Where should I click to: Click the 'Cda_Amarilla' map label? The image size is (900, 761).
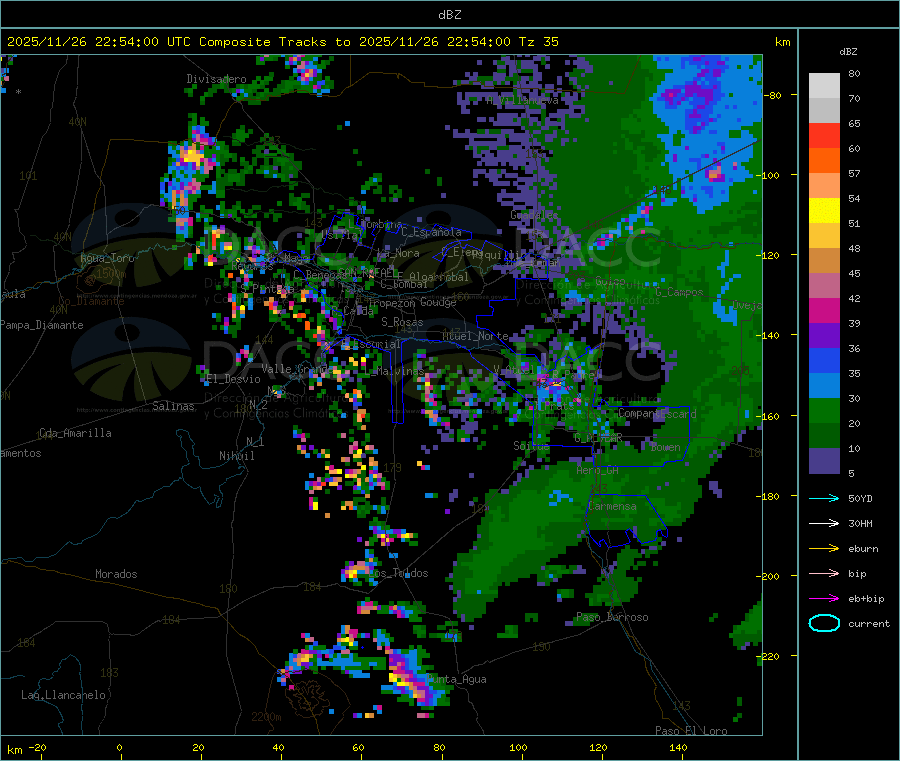tap(75, 433)
